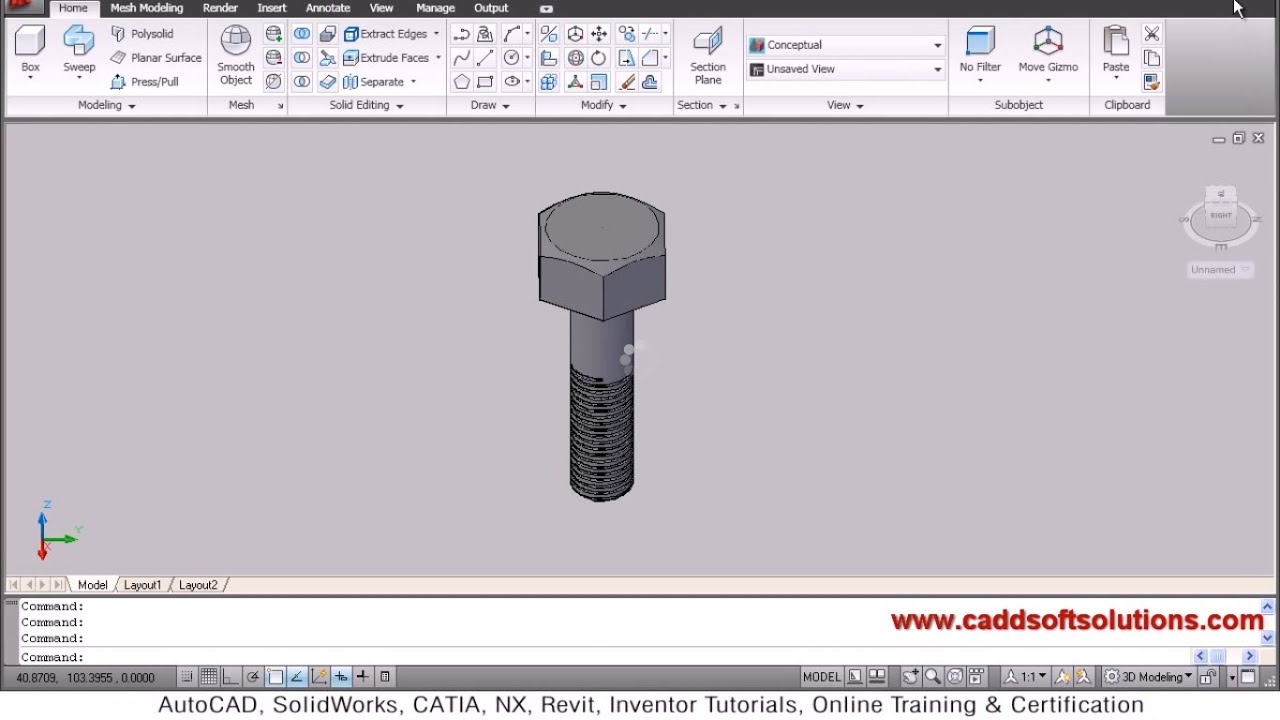
Task: Click the Match Properties brush icon
Action: 1152,82
